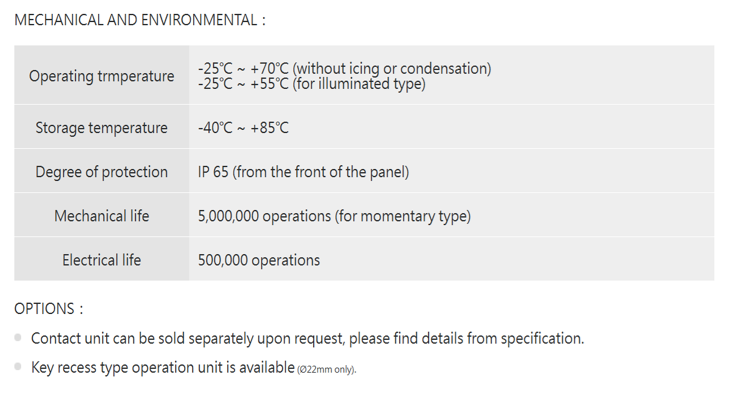Click the Key recess type operation unit text
Image resolution: width=742 pixels, height=400 pixels.
click(x=162, y=367)
